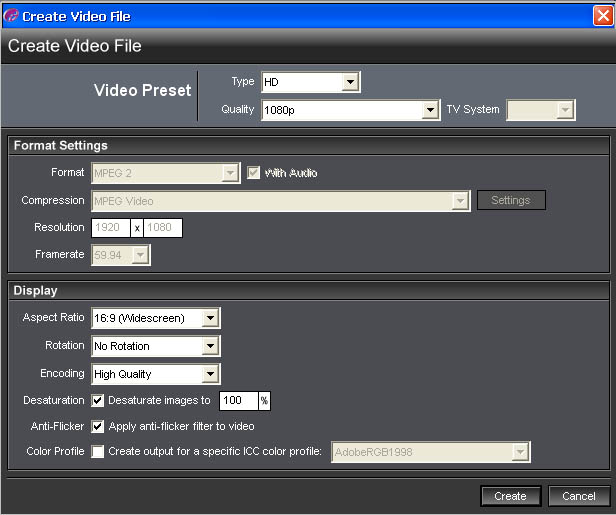The width and height of the screenshot is (616, 515).
Task: Open the Compression dropdown showing MPEG Video
Action: click(x=281, y=201)
